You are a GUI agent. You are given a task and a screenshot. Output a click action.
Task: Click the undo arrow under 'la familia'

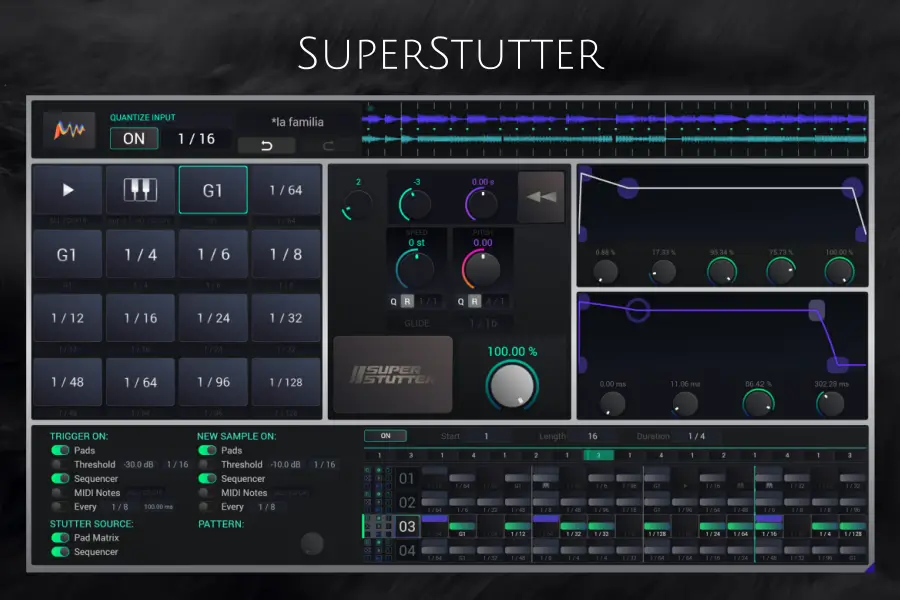pos(266,146)
